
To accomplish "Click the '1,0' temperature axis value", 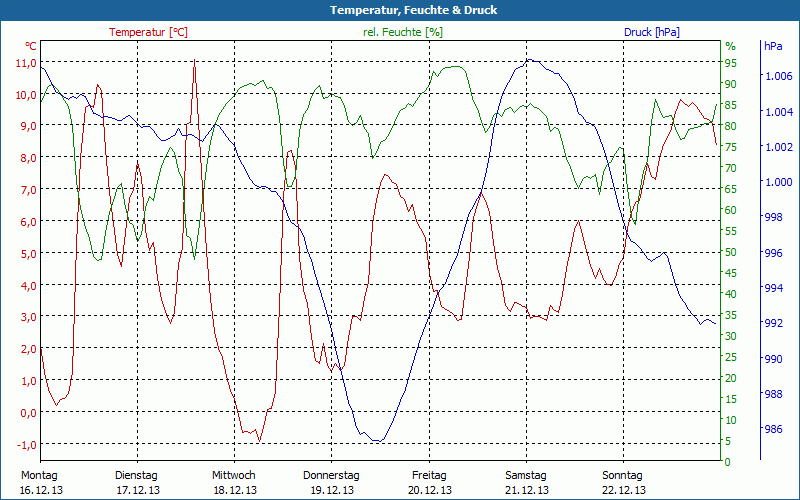I will pyautogui.click(x=28, y=381).
